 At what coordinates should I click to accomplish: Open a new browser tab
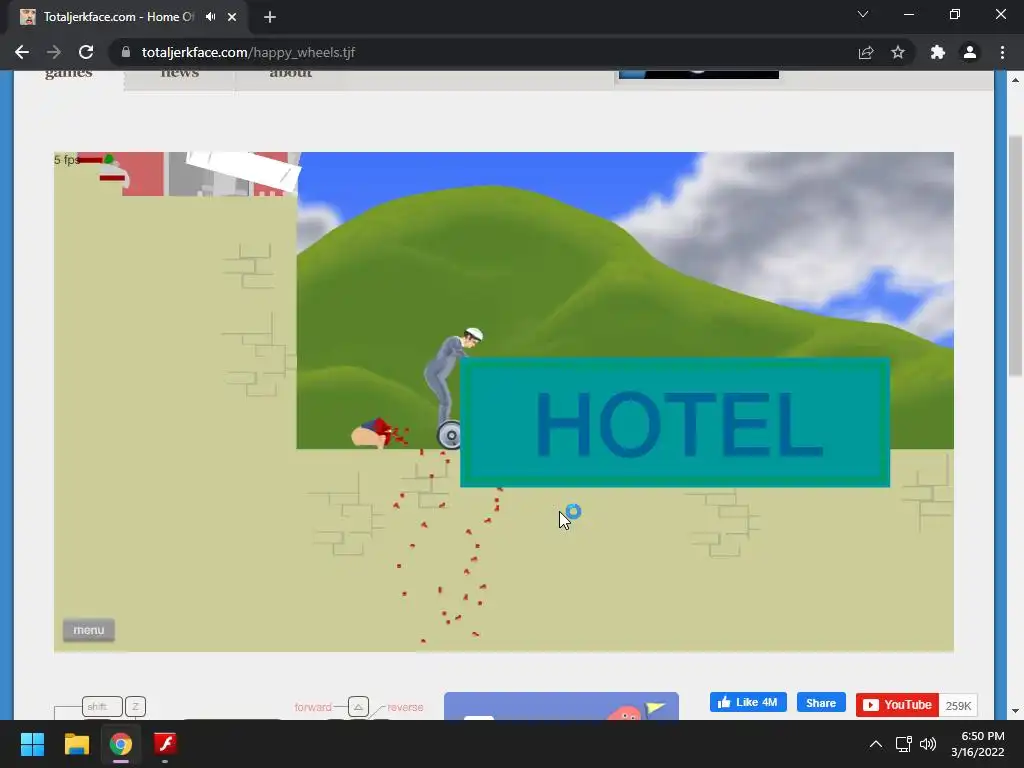270,17
